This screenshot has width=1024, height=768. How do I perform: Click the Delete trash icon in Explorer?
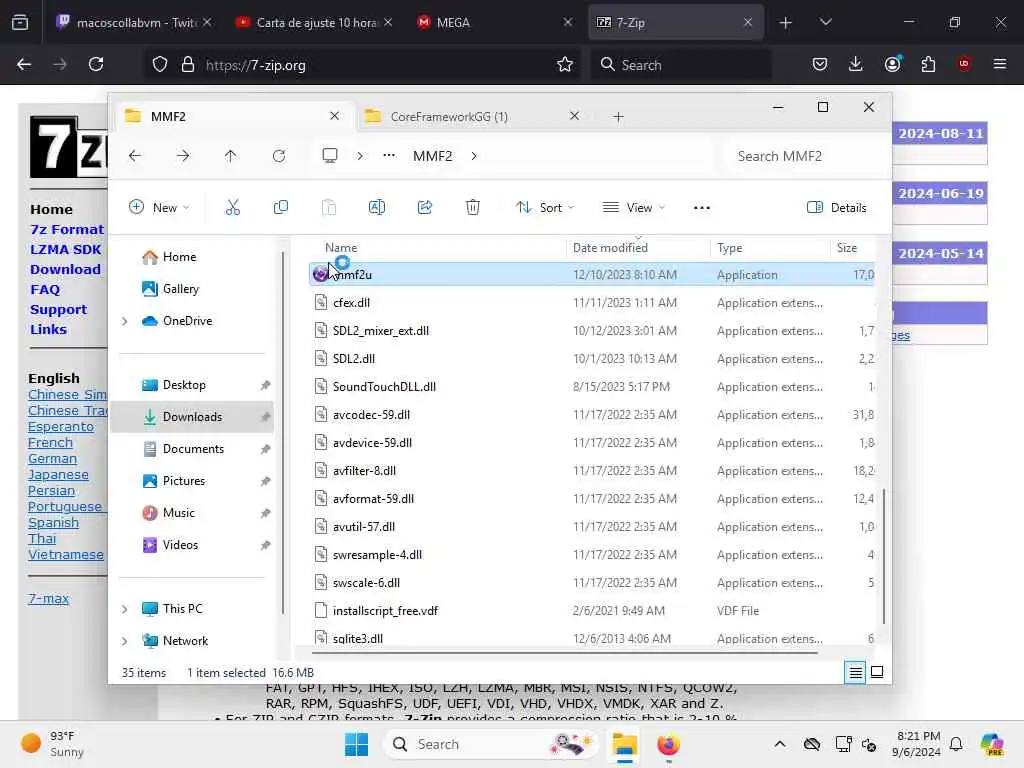click(x=473, y=208)
